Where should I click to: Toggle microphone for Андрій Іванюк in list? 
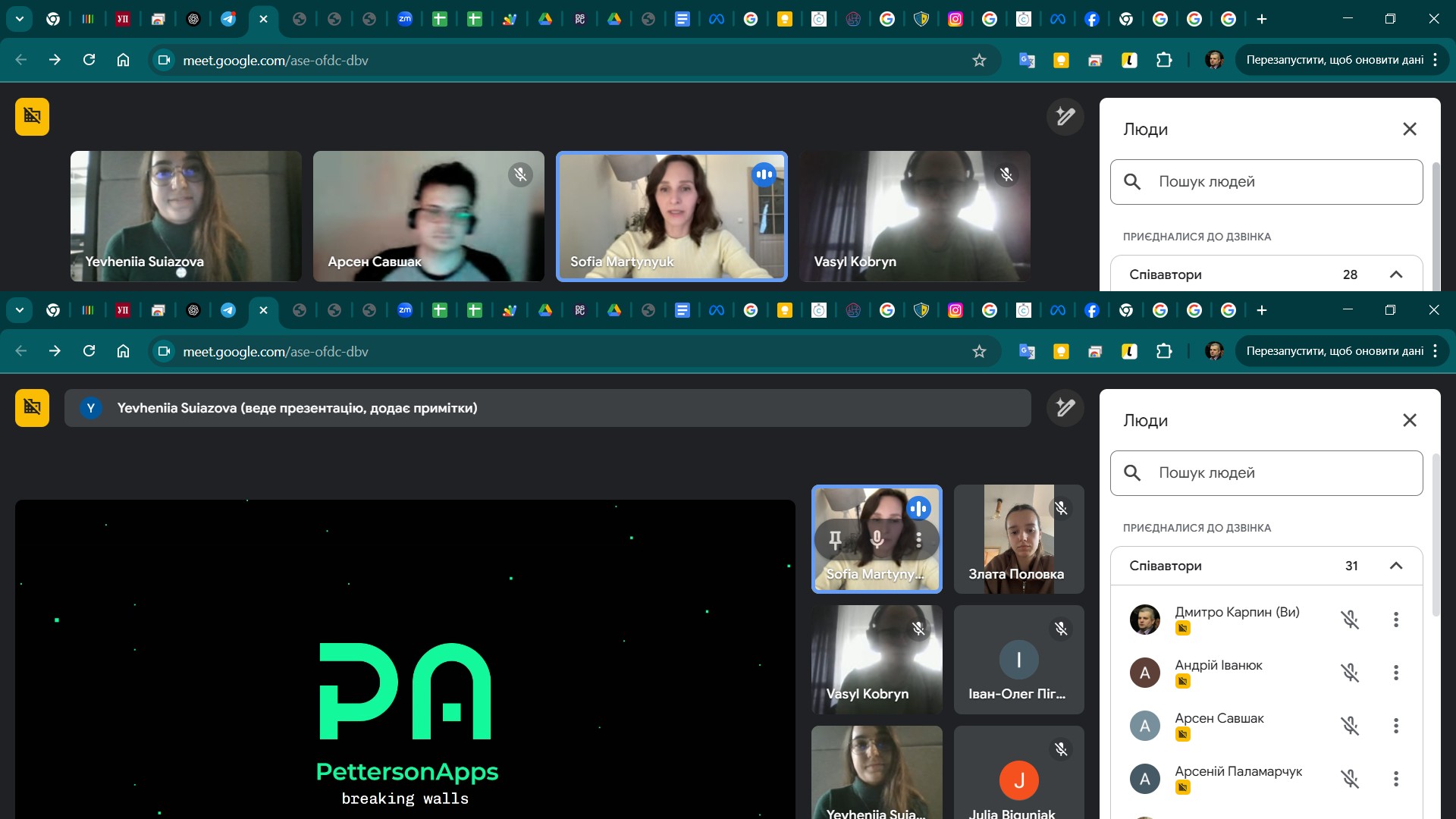tap(1350, 673)
